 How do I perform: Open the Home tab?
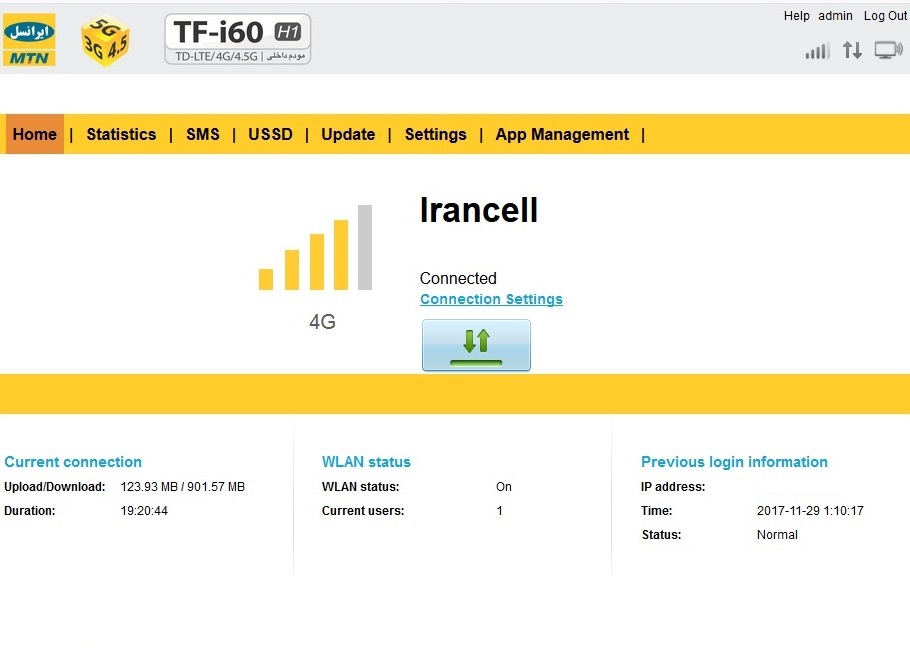tap(35, 135)
